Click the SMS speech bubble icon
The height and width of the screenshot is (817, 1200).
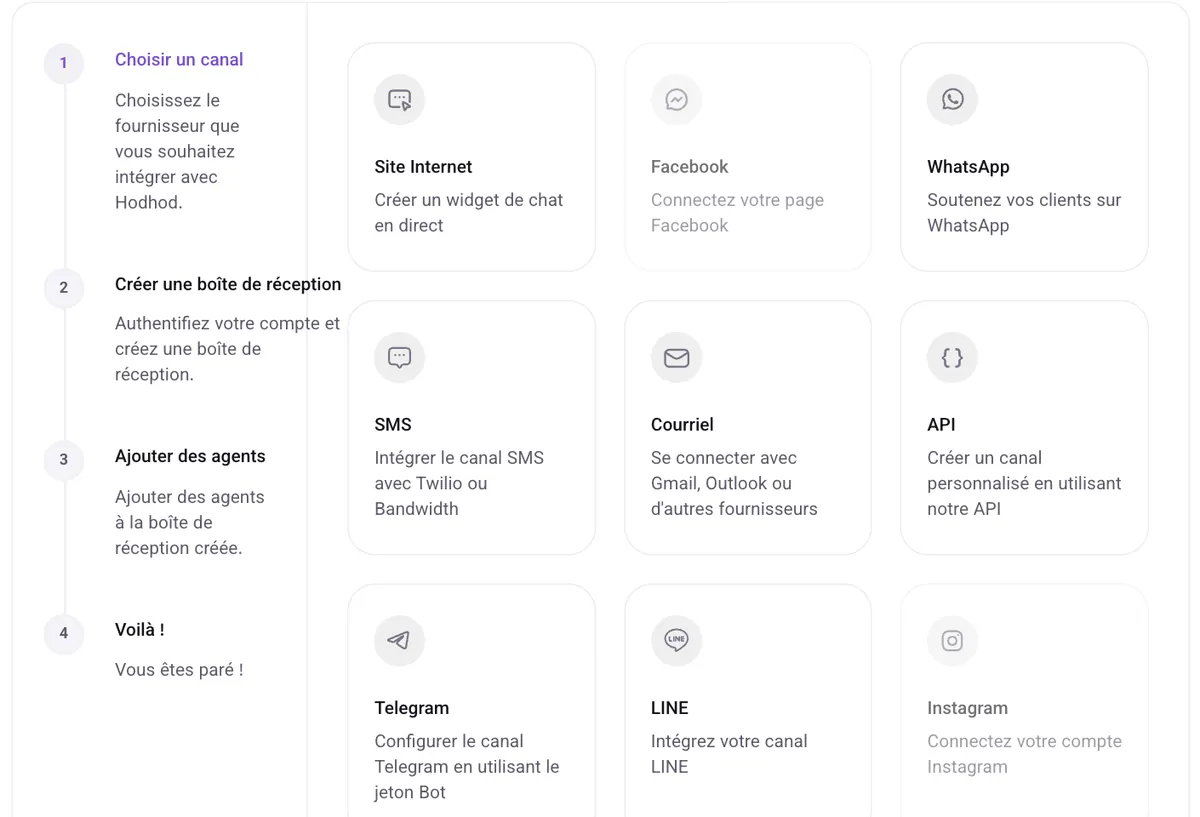pos(400,357)
